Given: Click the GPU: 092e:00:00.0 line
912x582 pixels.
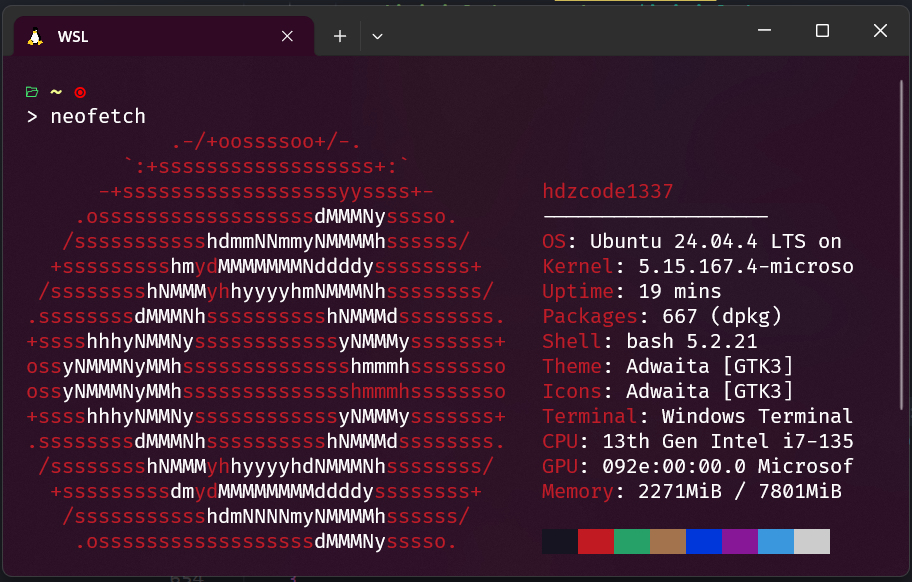Looking at the screenshot, I should pos(698,466).
